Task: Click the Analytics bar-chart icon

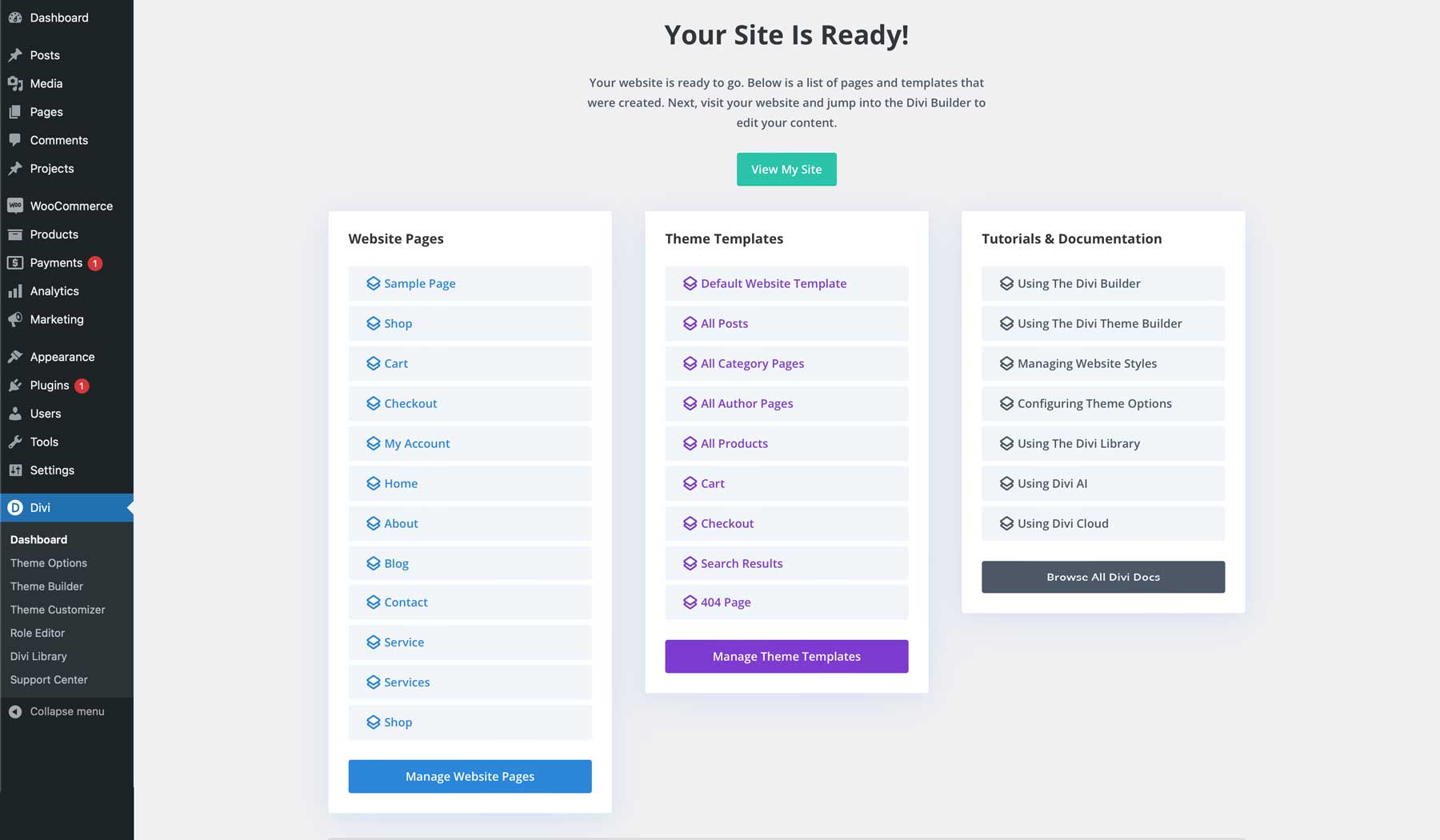Action: coord(14,291)
